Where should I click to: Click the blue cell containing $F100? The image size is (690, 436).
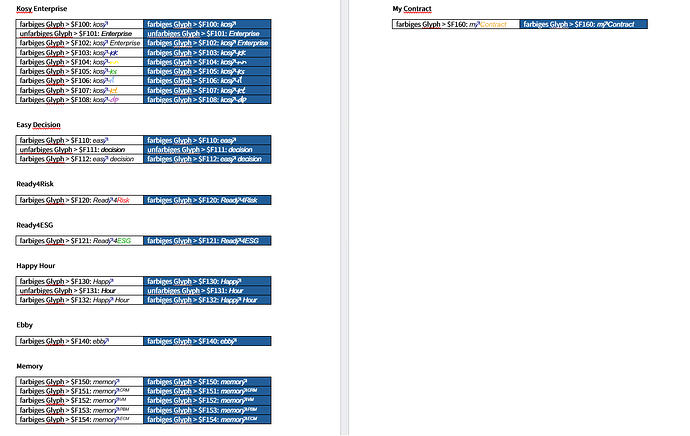point(207,24)
